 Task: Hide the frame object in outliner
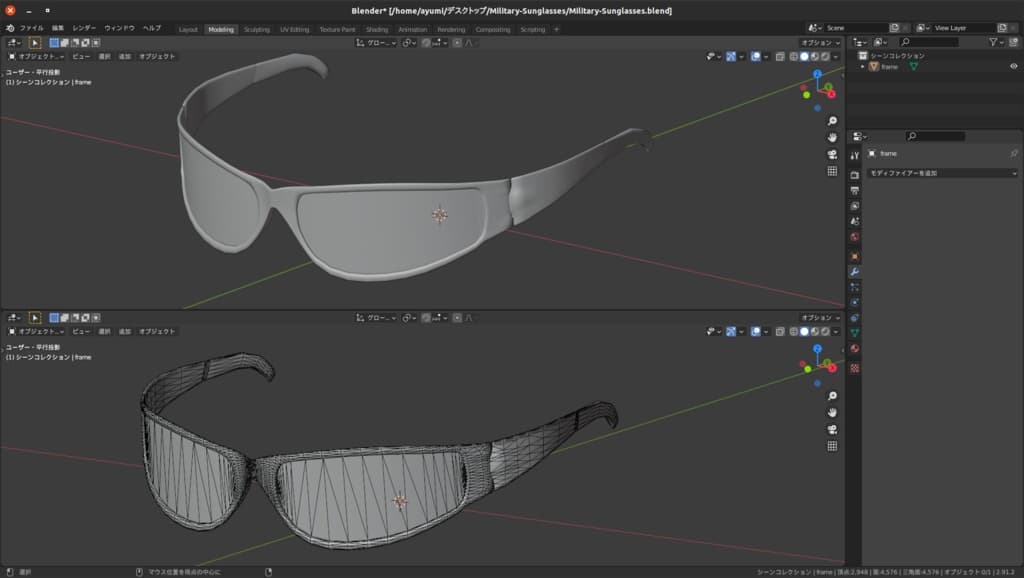1013,67
